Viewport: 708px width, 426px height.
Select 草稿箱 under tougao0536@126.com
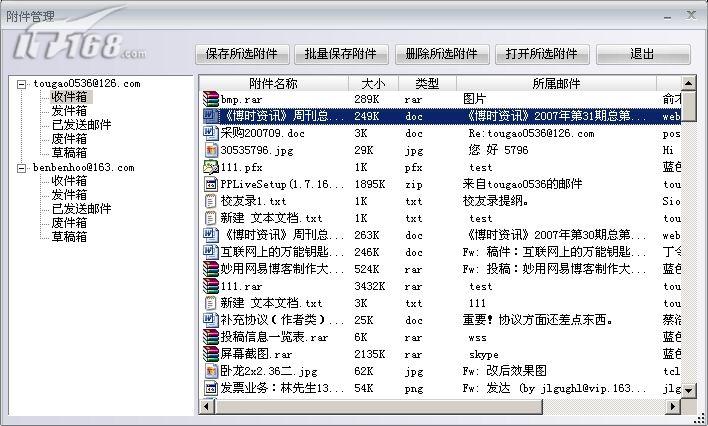tap(69, 153)
